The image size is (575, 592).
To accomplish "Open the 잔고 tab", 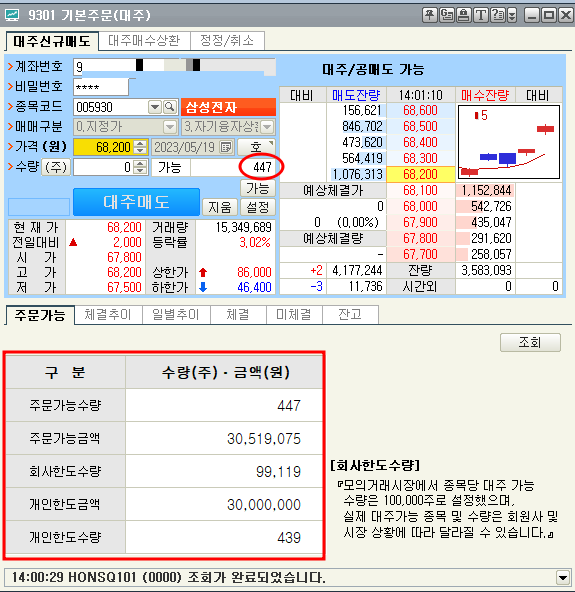I will 350,314.
